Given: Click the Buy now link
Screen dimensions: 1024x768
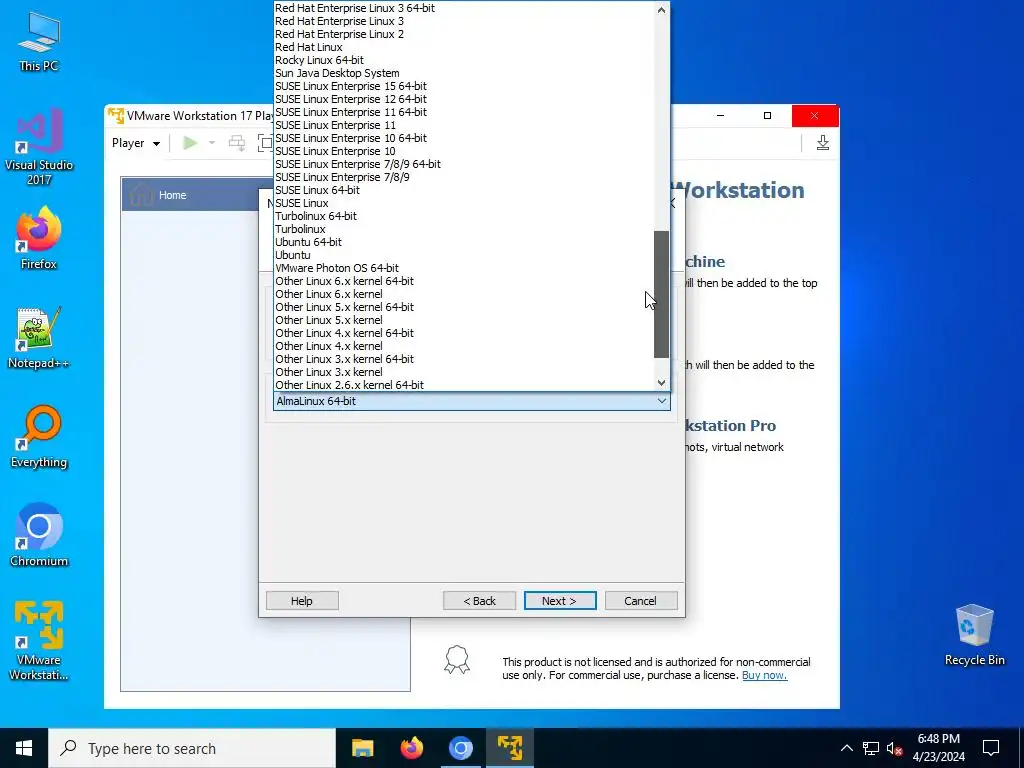Looking at the screenshot, I should 764,675.
